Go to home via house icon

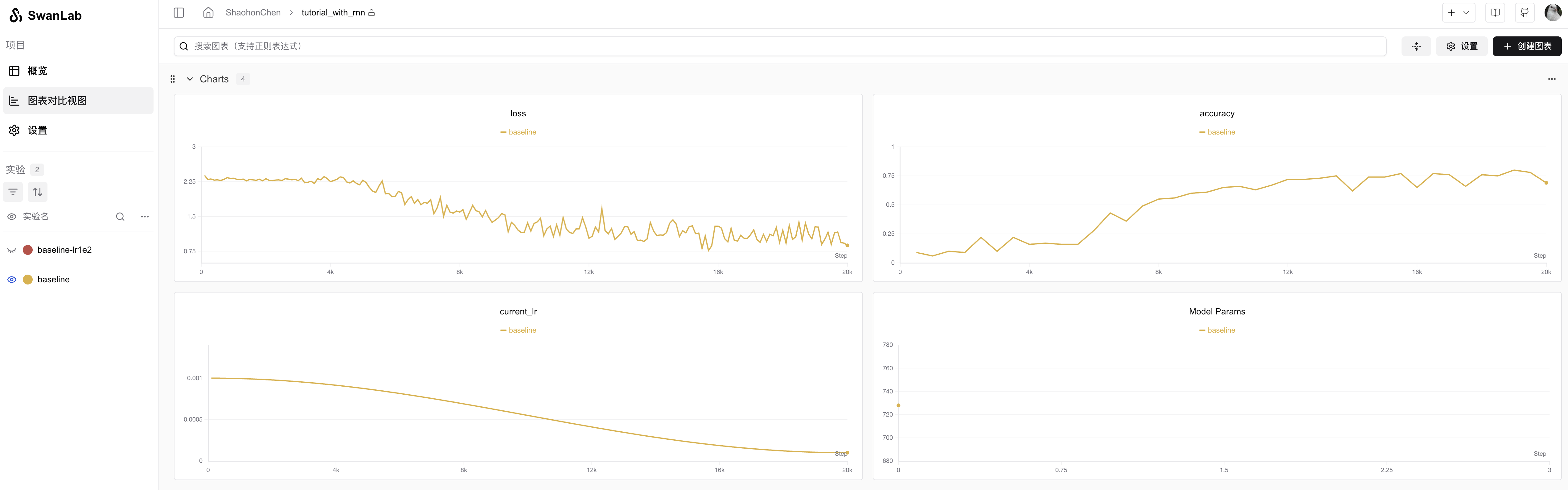pyautogui.click(x=208, y=13)
